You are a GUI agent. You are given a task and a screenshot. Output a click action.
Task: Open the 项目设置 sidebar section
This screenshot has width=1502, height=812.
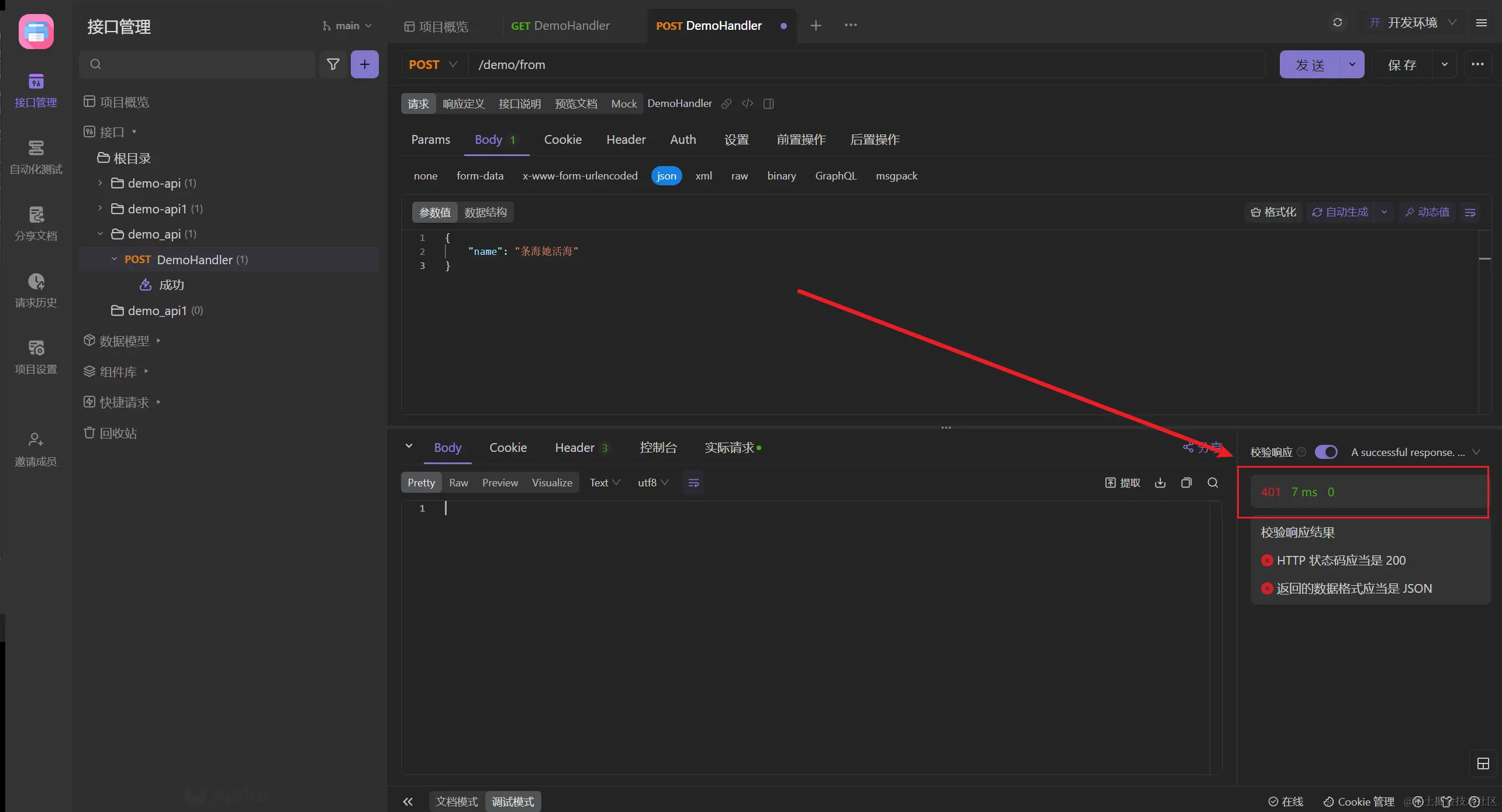point(36,357)
